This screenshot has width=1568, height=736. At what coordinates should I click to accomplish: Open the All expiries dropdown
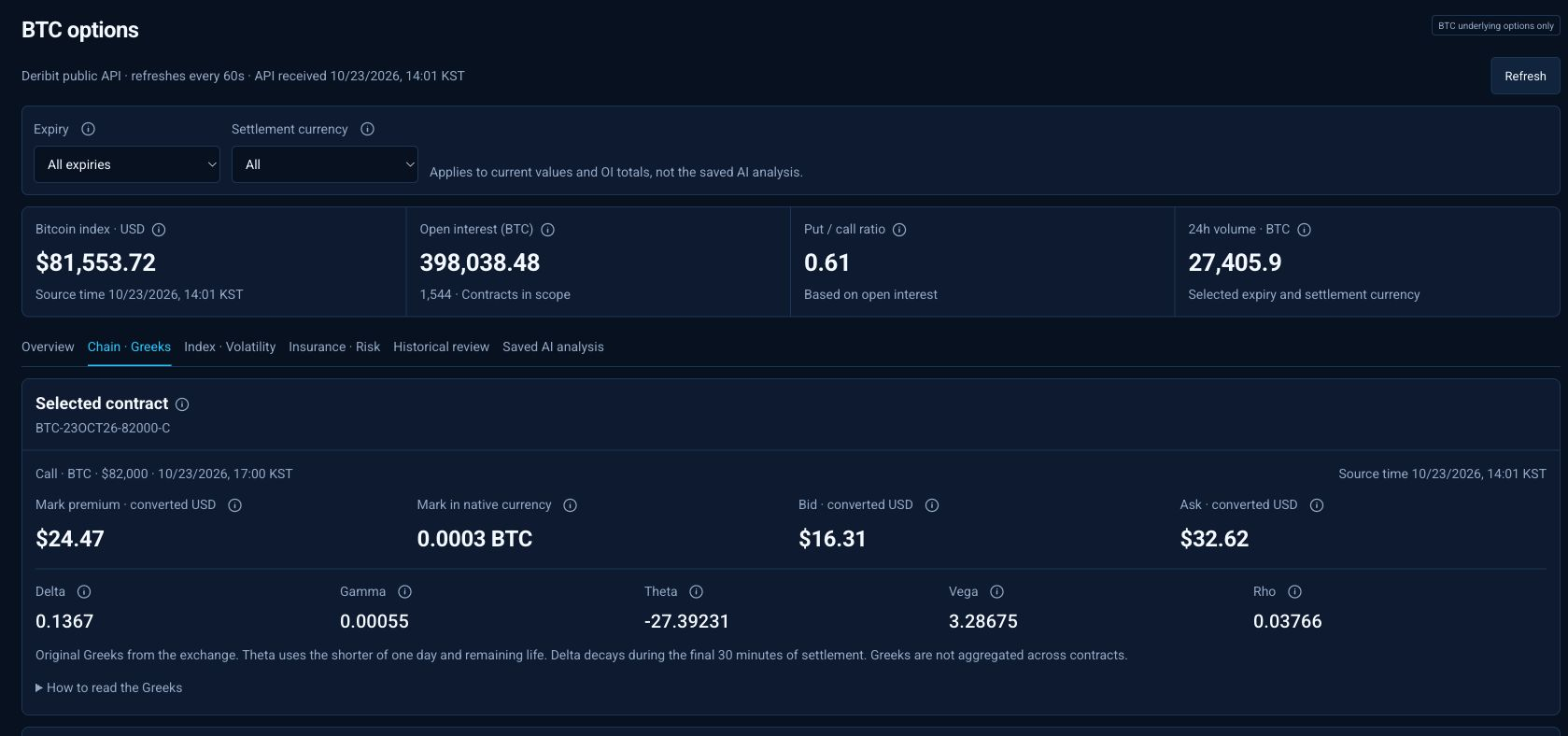point(127,164)
